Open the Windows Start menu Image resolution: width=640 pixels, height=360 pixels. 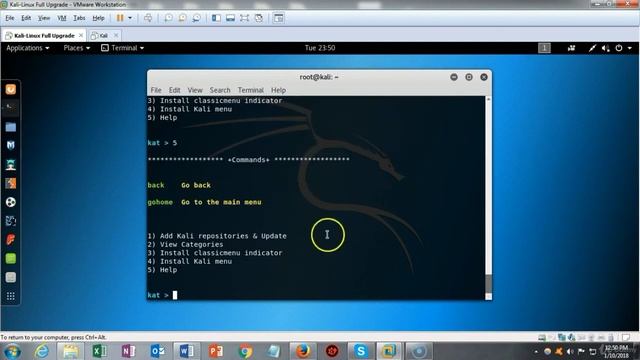pos(12,351)
